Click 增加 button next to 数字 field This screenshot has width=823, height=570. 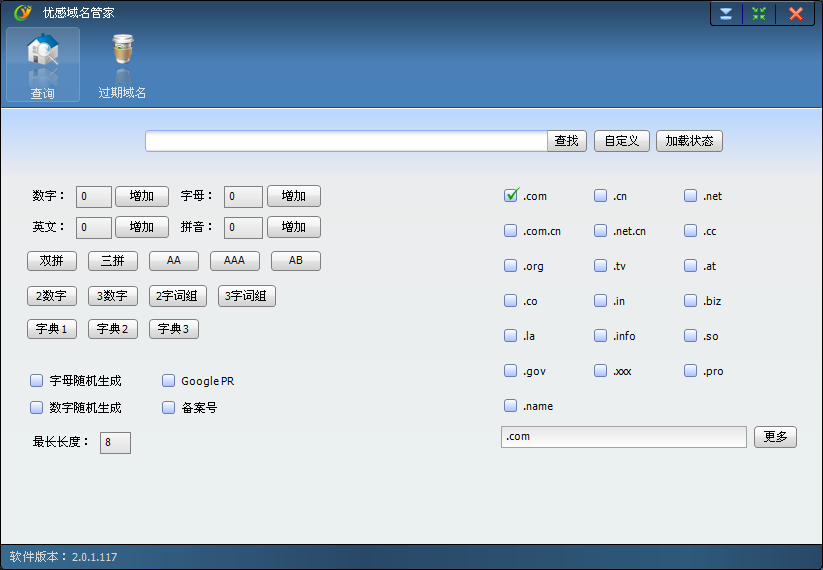tap(142, 196)
